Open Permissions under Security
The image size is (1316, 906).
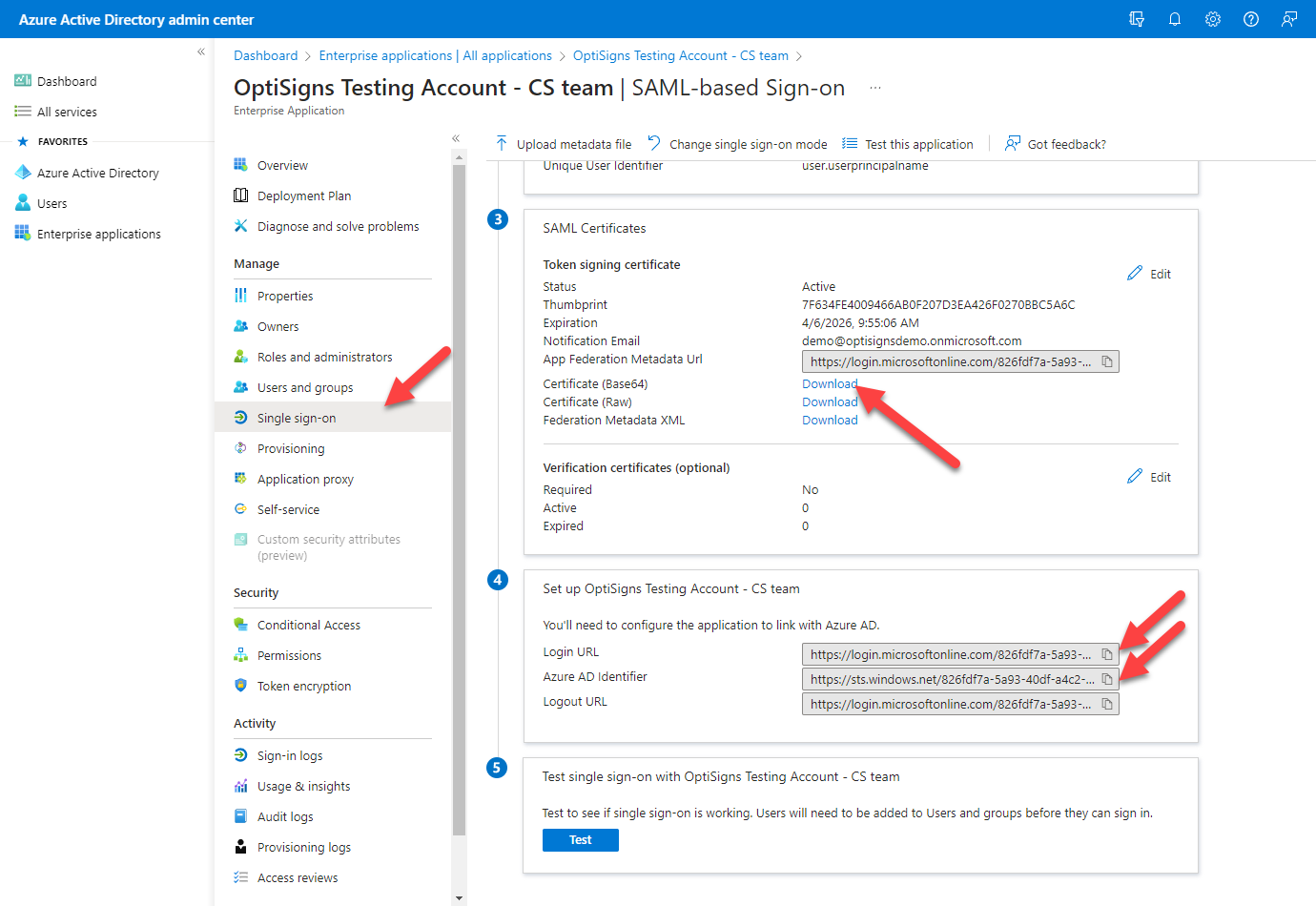click(289, 655)
